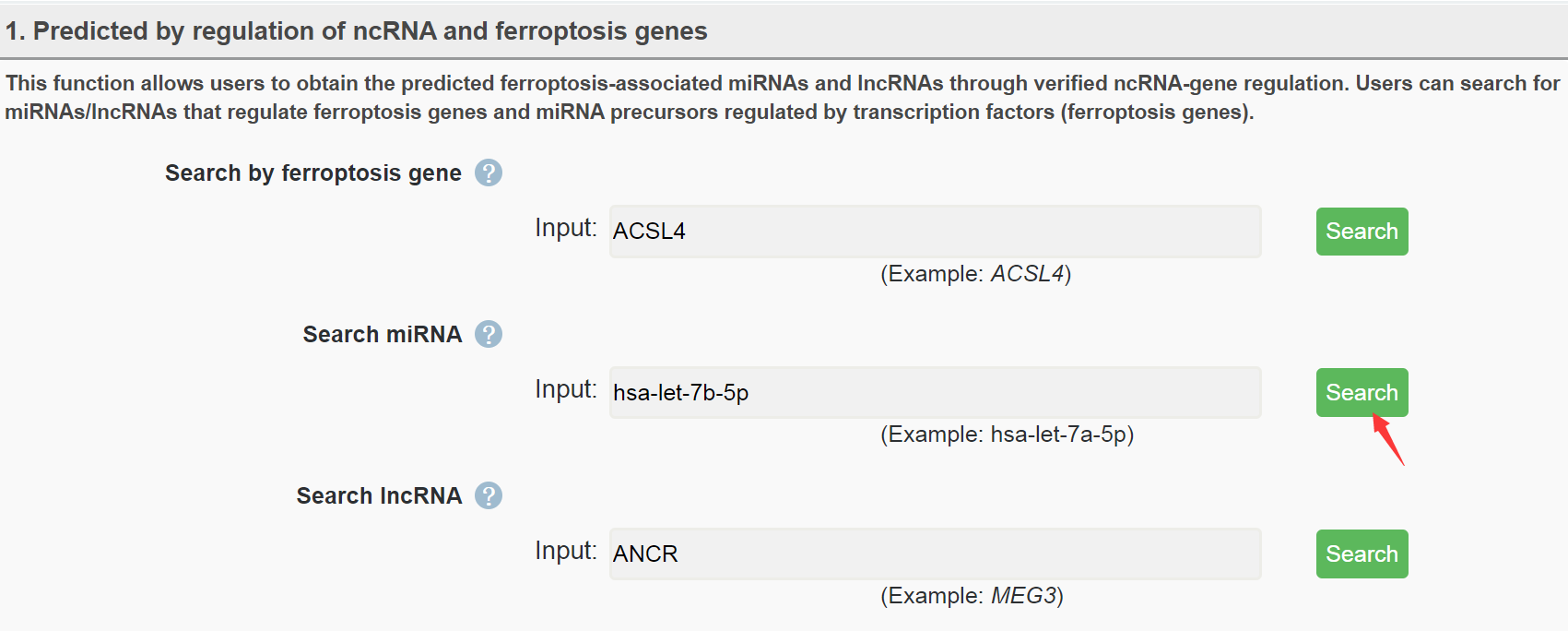Screen dimensions: 1568x631
Task: Click the Input label beside ACSL4 field
Action: click(x=566, y=228)
